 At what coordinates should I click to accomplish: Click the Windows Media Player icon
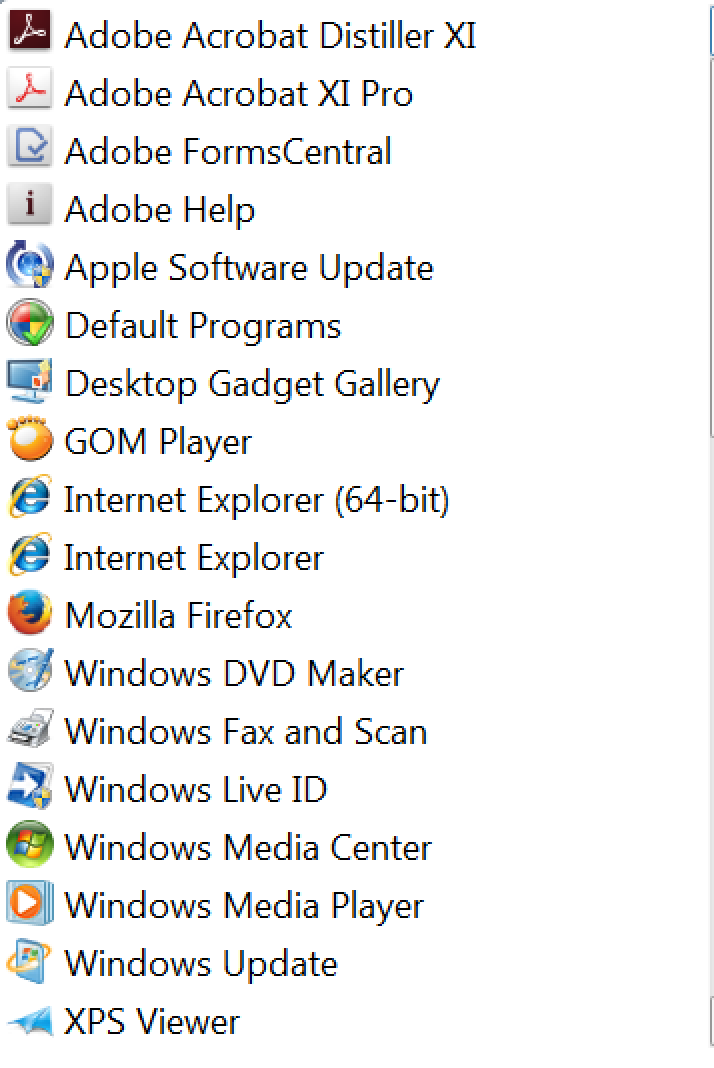tap(30, 905)
